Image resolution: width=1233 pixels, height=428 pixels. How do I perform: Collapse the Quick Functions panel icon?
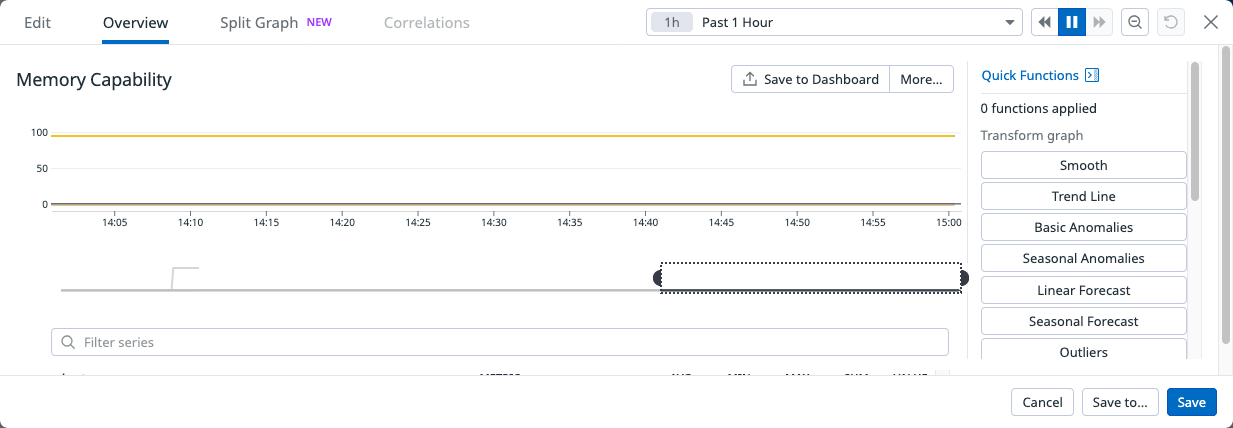click(1092, 75)
